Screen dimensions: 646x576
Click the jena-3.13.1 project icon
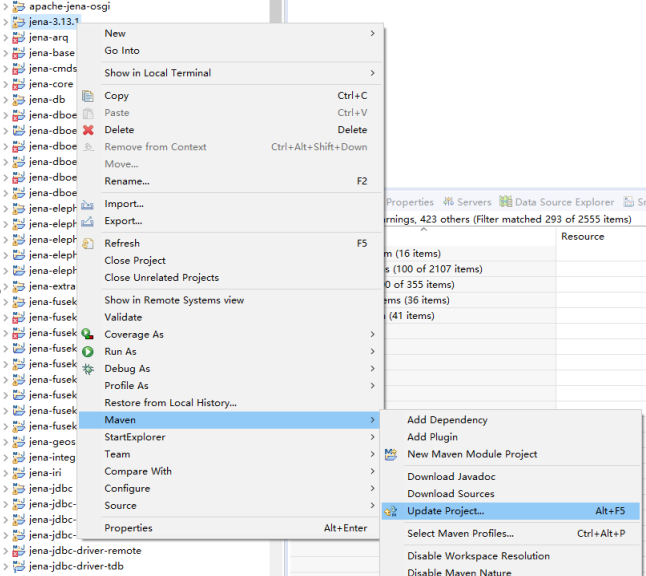click(x=18, y=22)
